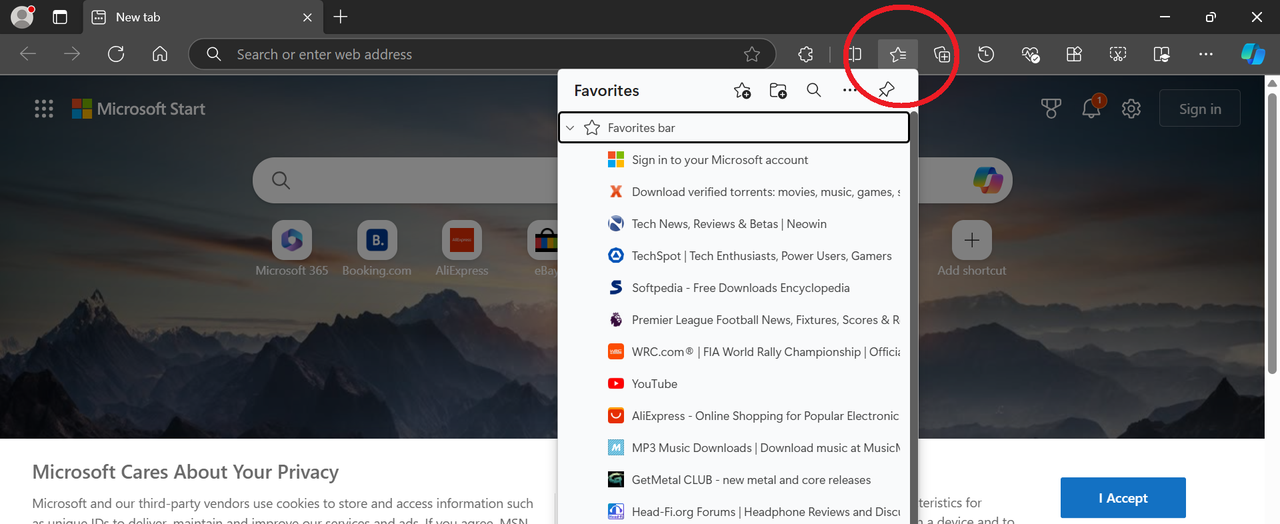The image size is (1280, 524).
Task: Open the Collections toolbar button
Action: 942,55
